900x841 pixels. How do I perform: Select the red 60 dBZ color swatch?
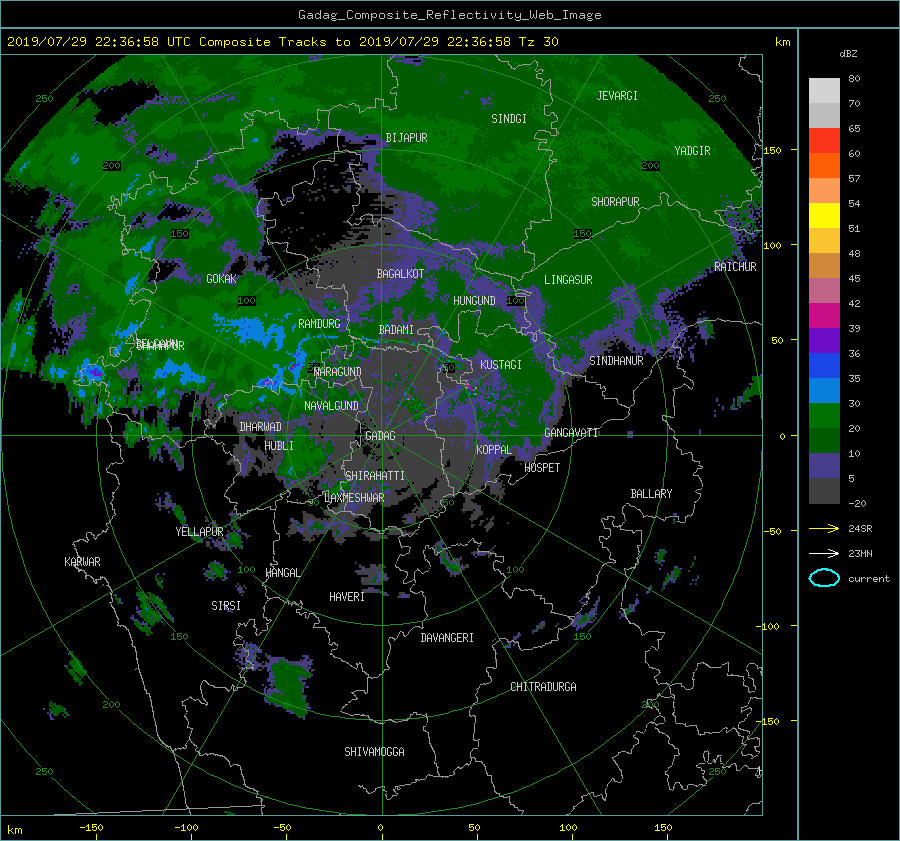pos(824,141)
